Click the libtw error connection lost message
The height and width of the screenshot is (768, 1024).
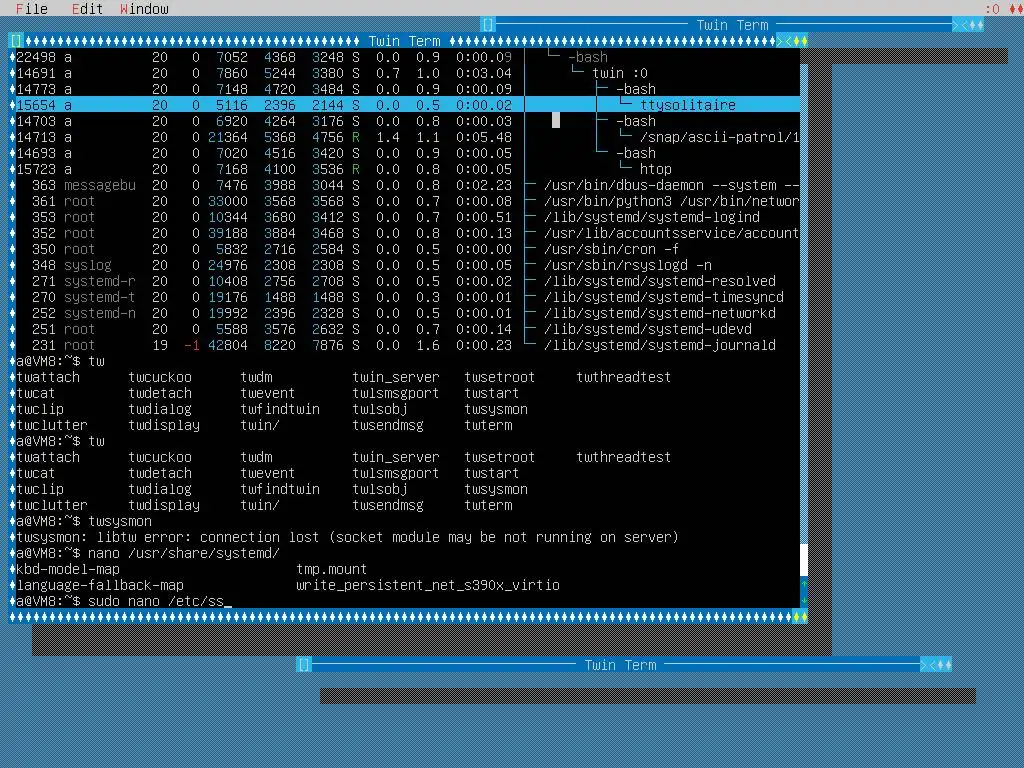pos(347,537)
